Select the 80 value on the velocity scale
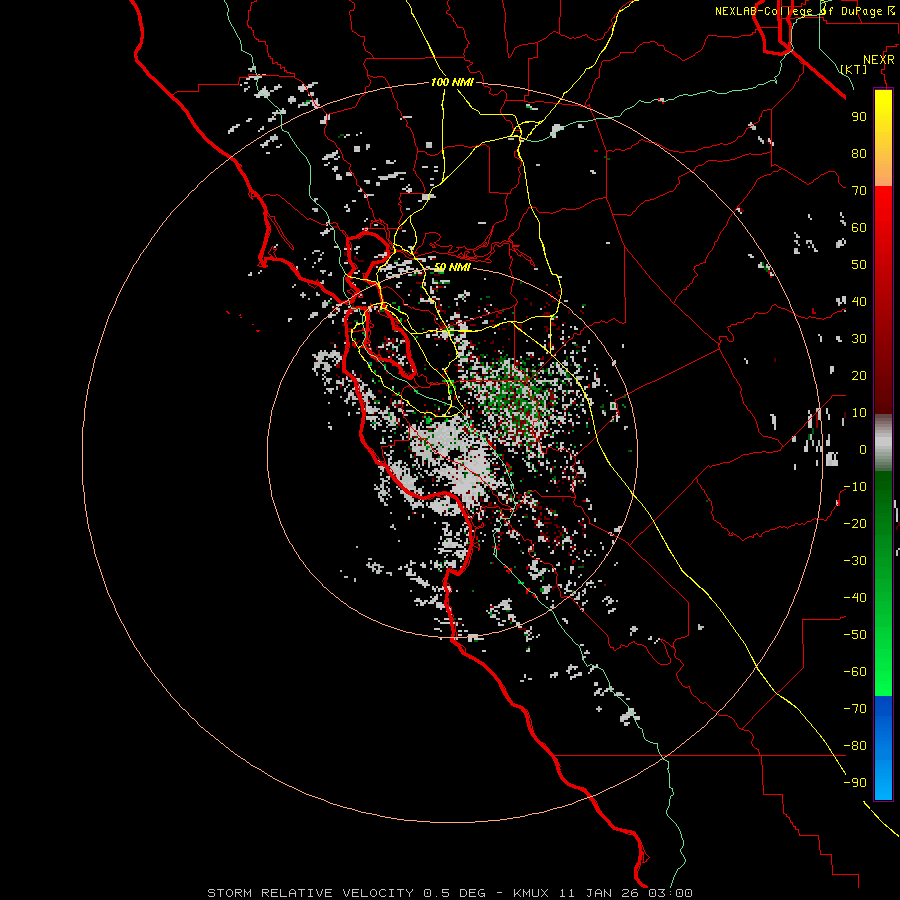 (x=859, y=153)
